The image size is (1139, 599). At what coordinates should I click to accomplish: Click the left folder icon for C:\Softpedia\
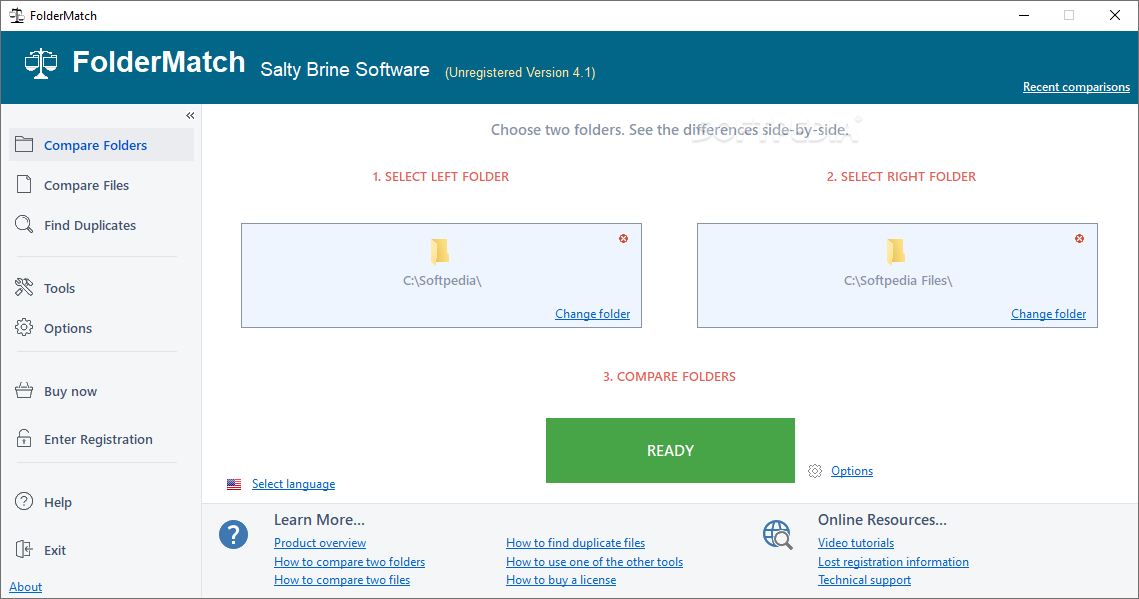439,252
